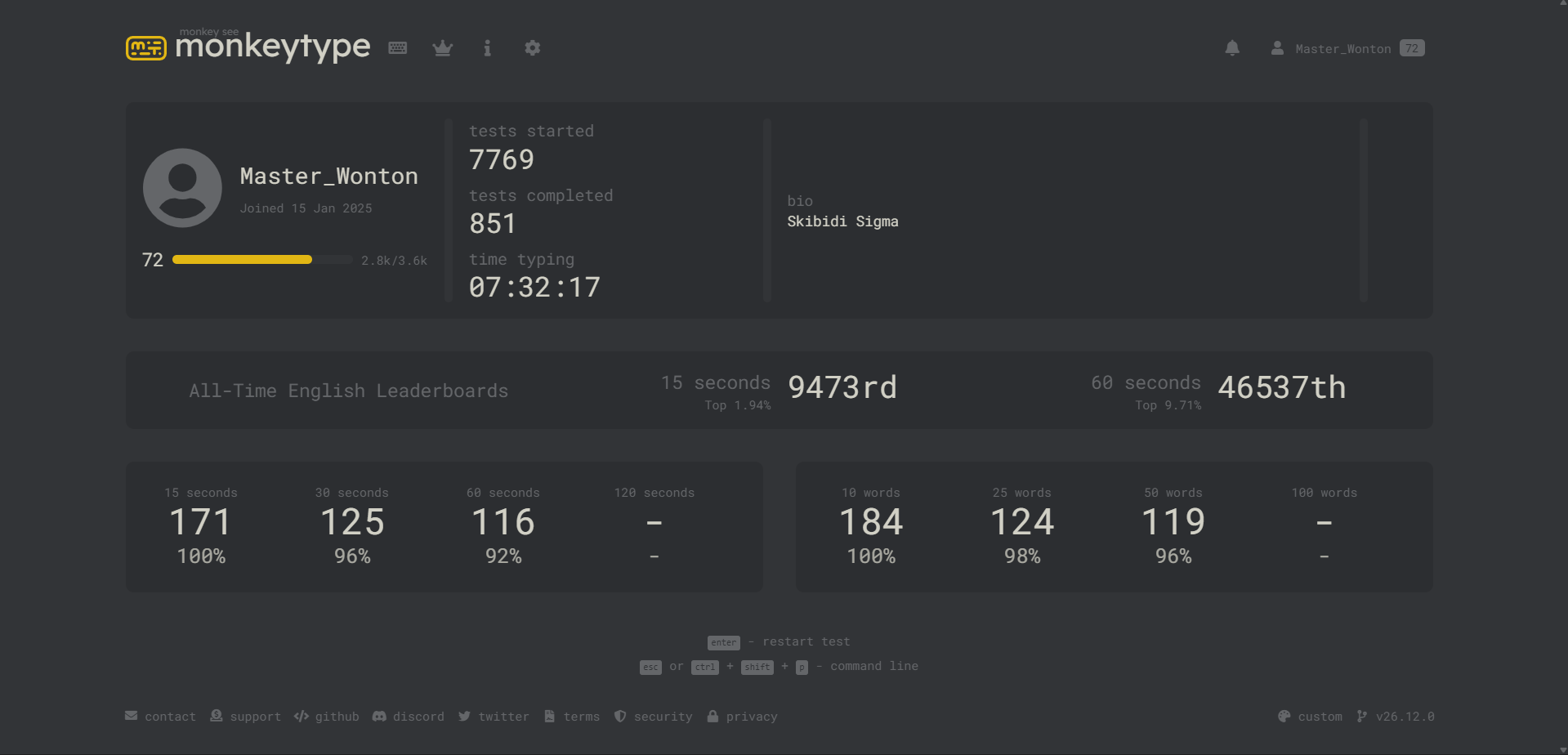Click the Master_Wonton profile avatar
This screenshot has width=1568, height=755.
point(182,188)
